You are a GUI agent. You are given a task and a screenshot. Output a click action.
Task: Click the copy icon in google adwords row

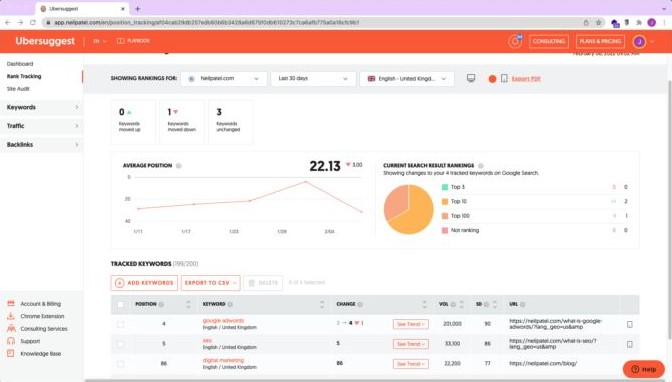[630, 325]
